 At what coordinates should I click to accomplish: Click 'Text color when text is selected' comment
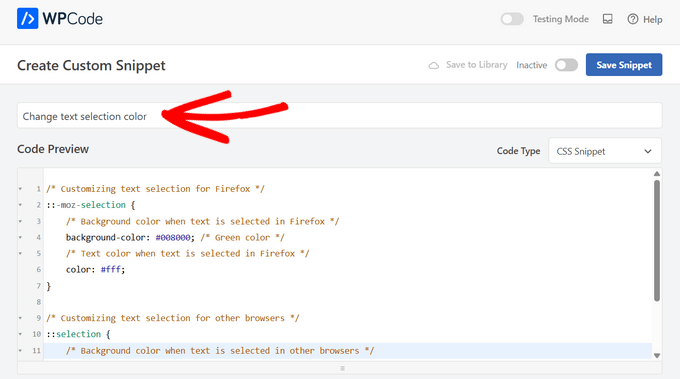(x=187, y=254)
